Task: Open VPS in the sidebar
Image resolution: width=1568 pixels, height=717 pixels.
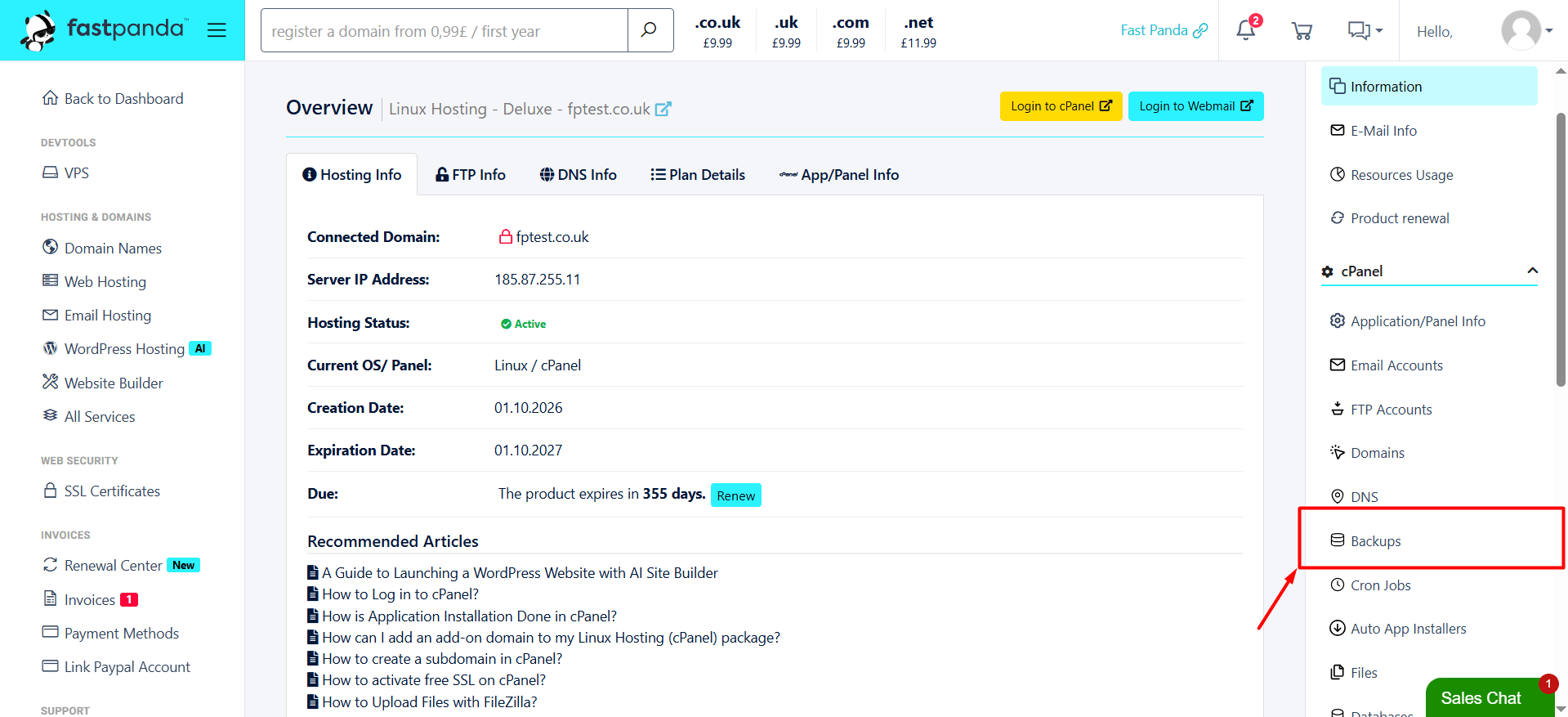Action: coord(65,173)
